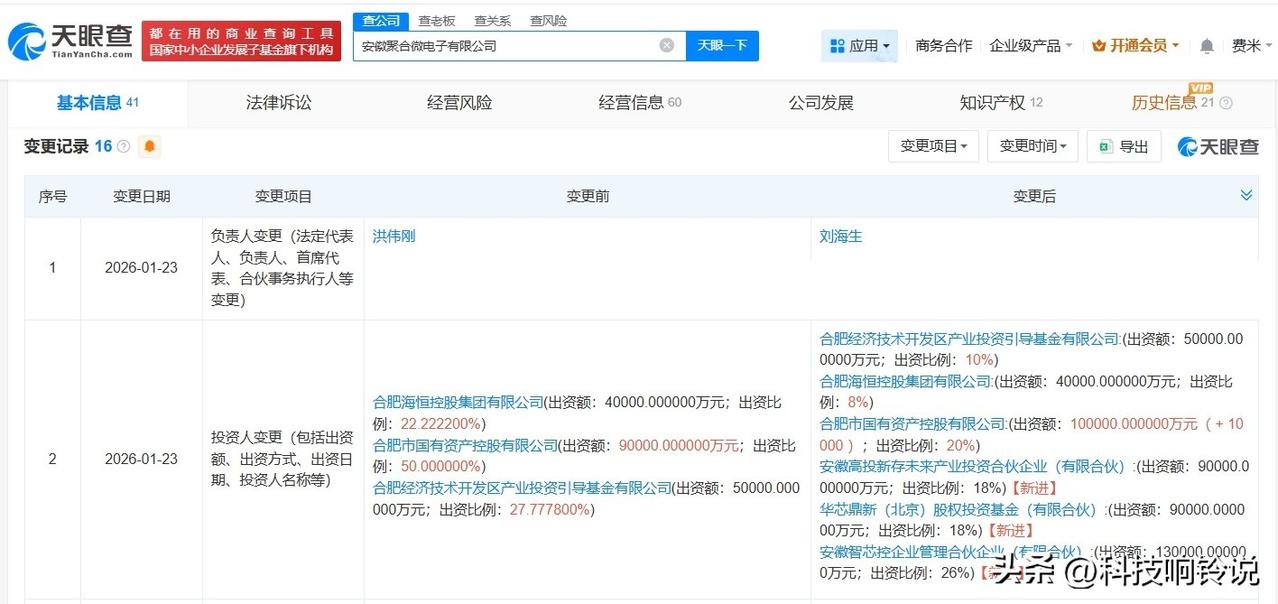Viewport: 1278px width, 604px height.
Task: Open the 开通会员 membership dropdown
Action: coord(1136,46)
